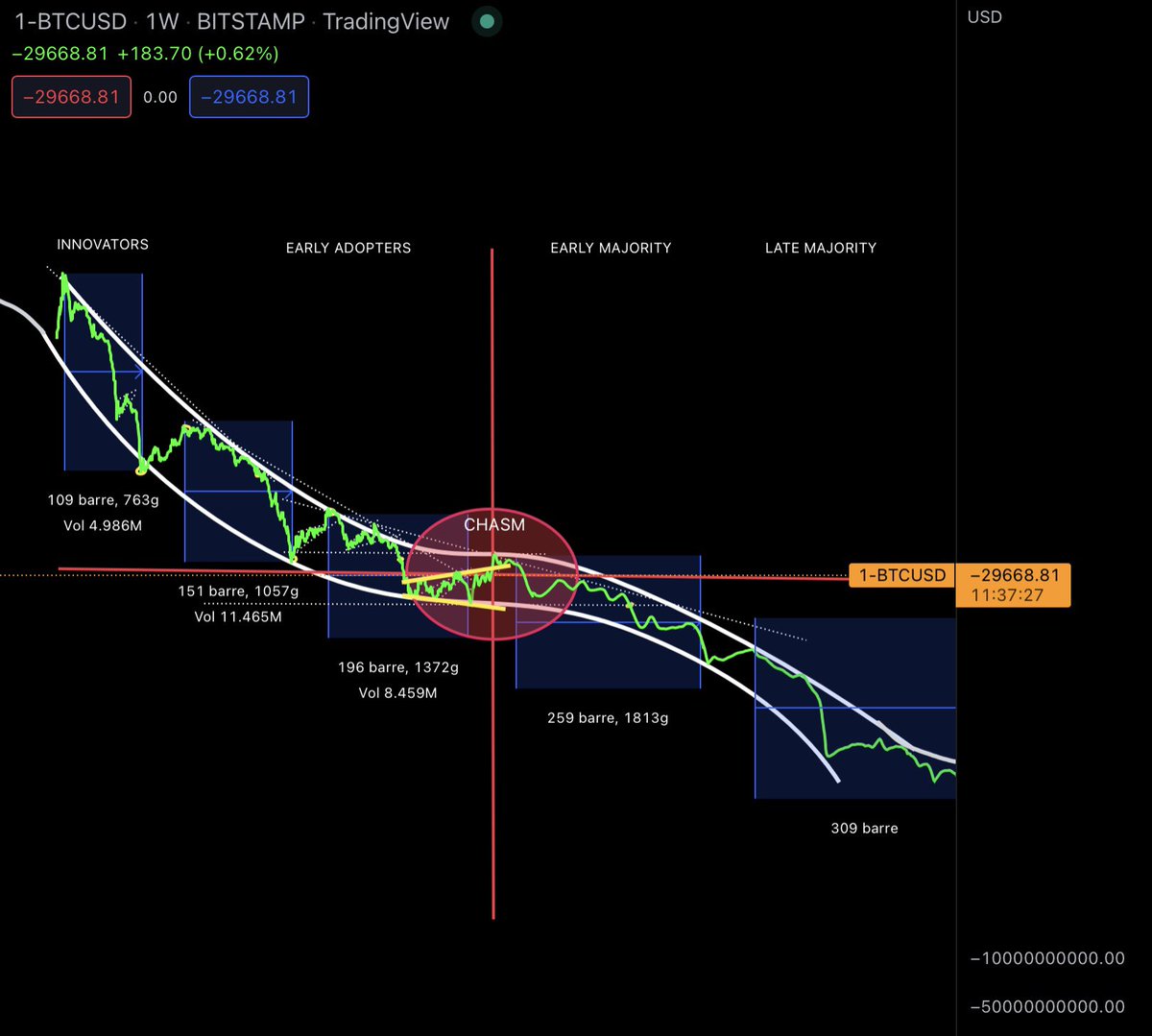Click the 309 barre measurement label
This screenshot has width=1152, height=1036.
(x=864, y=828)
